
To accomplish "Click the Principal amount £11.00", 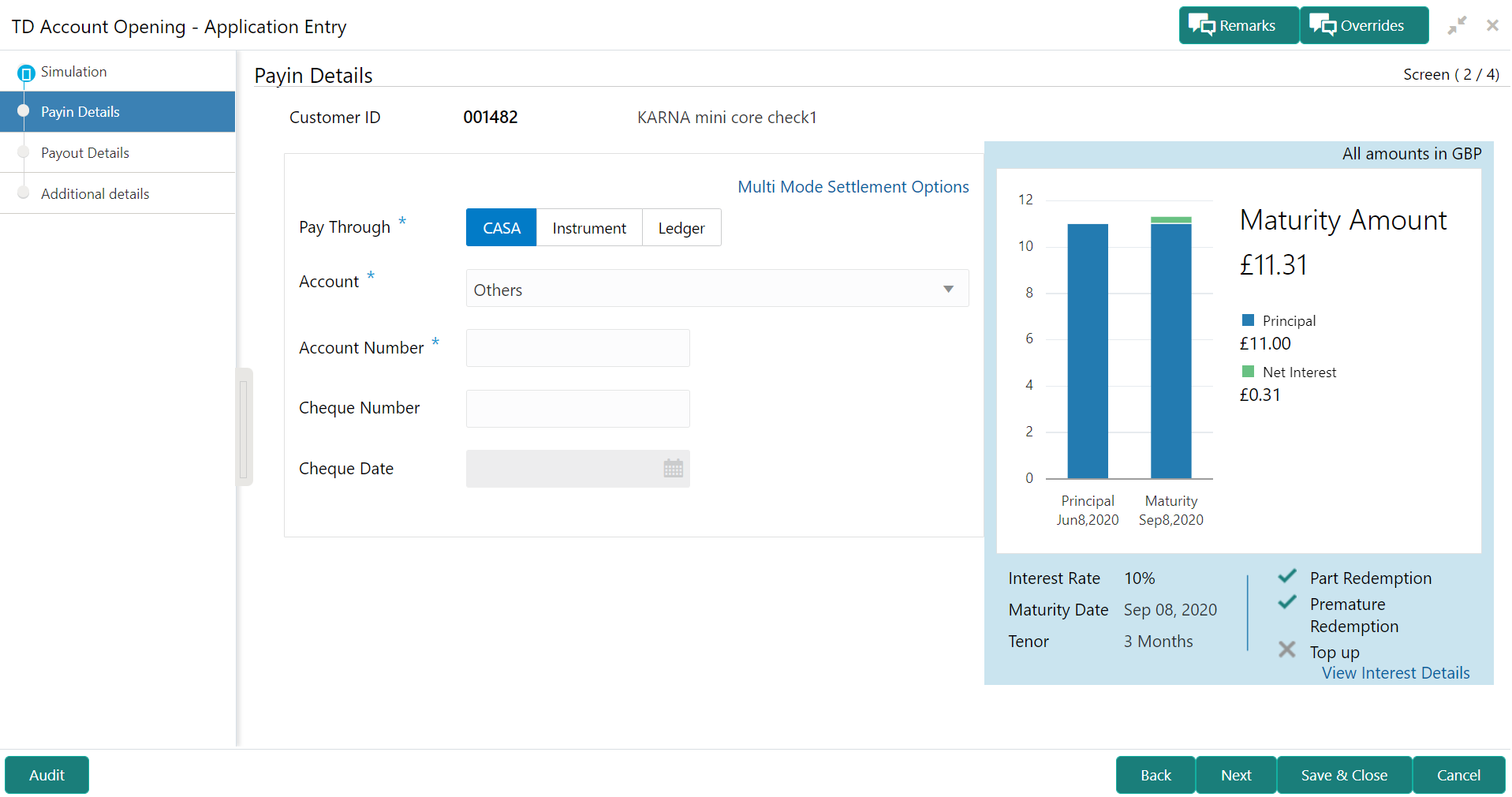I will [x=1265, y=344].
